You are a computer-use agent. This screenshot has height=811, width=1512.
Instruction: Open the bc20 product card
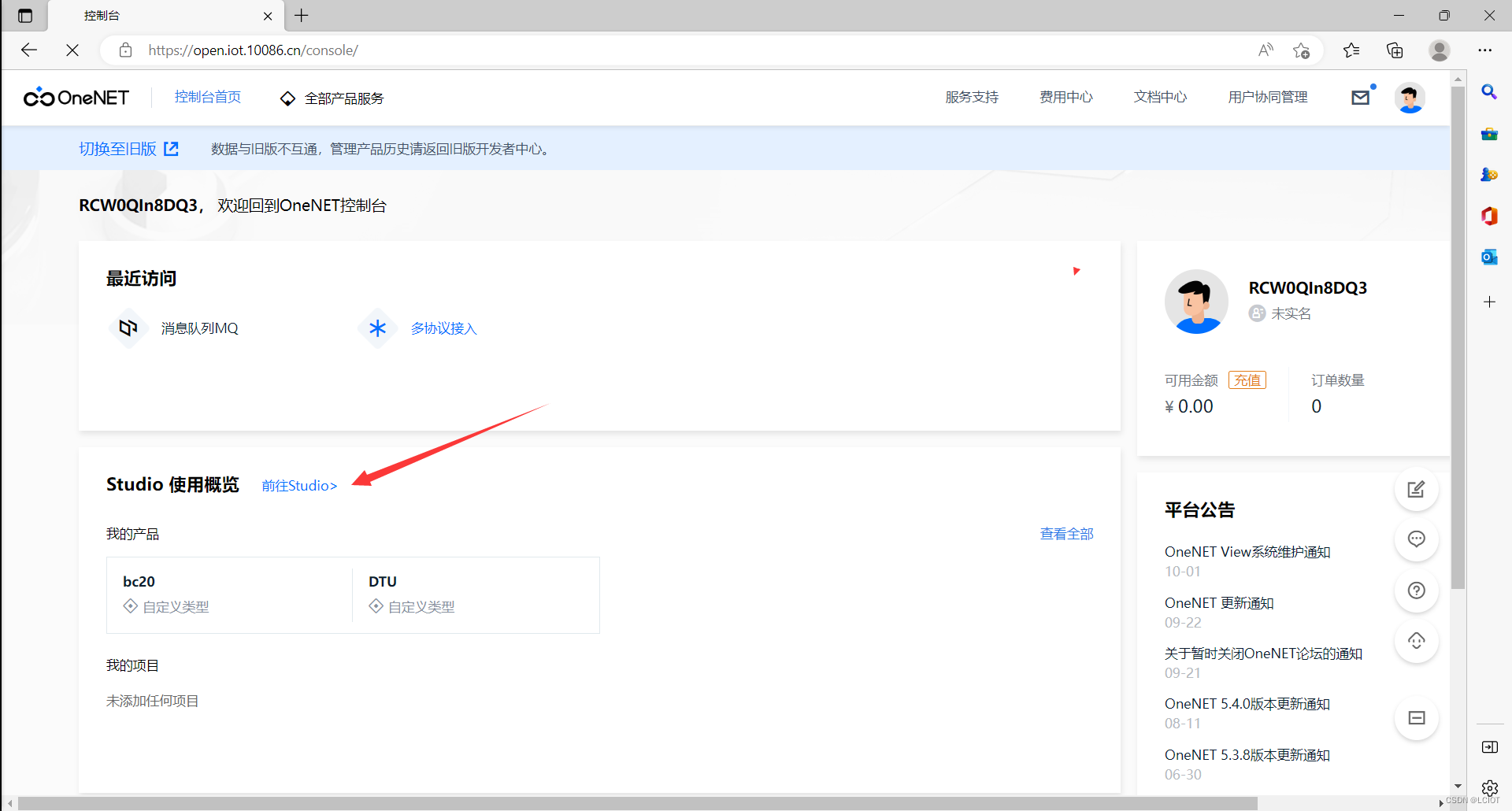(229, 594)
